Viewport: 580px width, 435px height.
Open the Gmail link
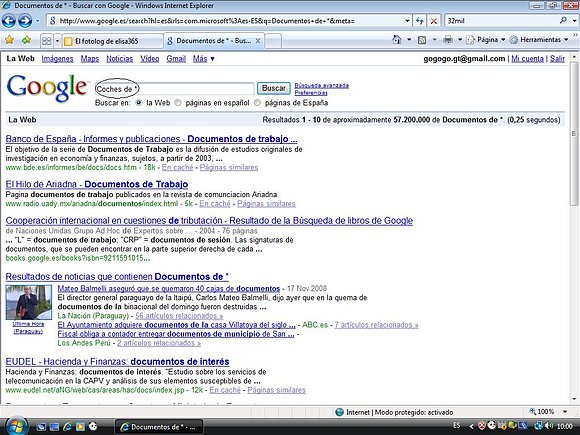pyautogui.click(x=176, y=59)
